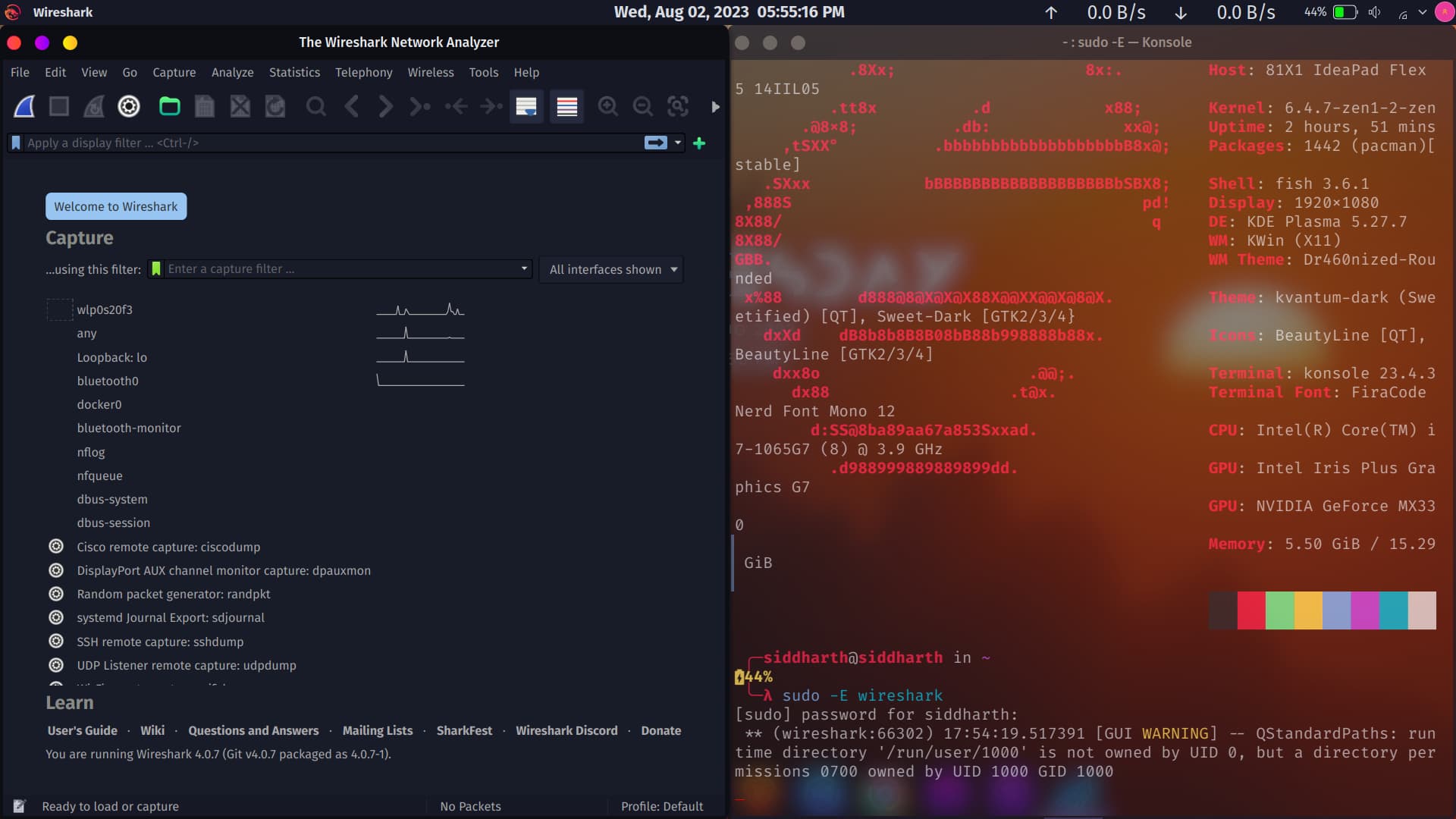The image size is (1456, 819).
Task: Open the Wireless menu
Action: coord(431,72)
